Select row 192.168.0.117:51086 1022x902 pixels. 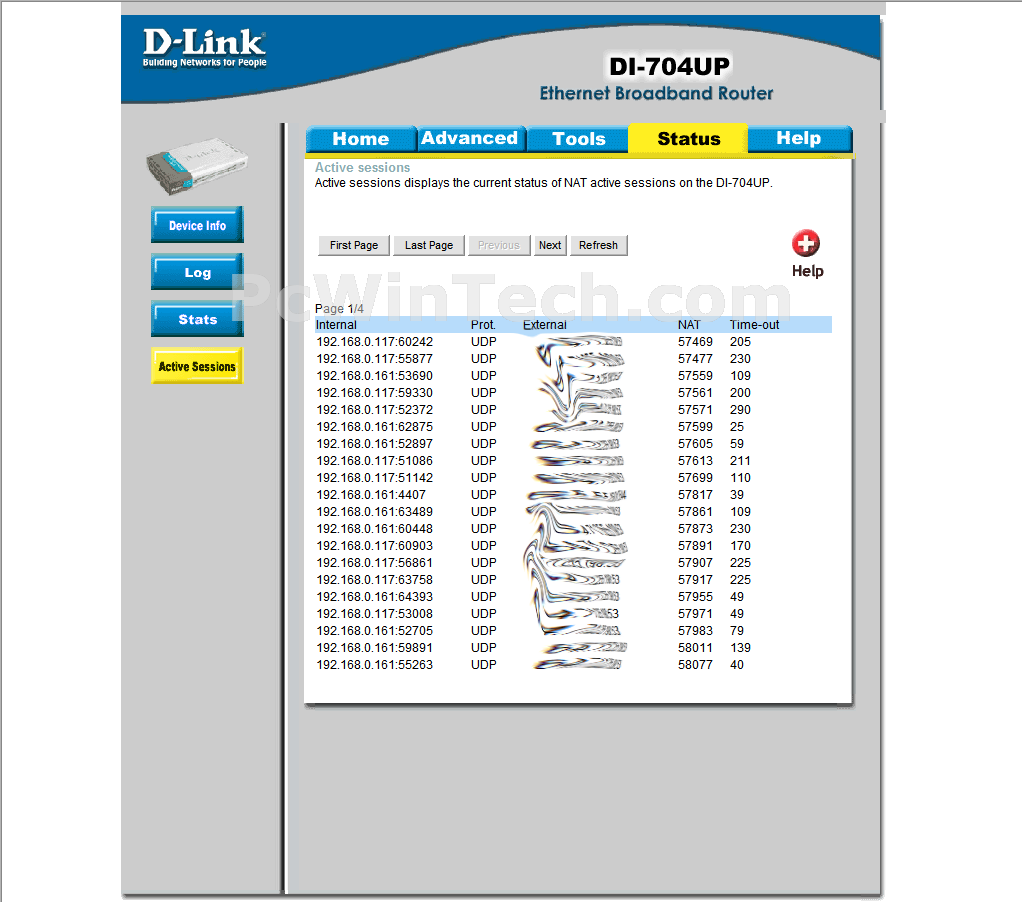point(574,460)
